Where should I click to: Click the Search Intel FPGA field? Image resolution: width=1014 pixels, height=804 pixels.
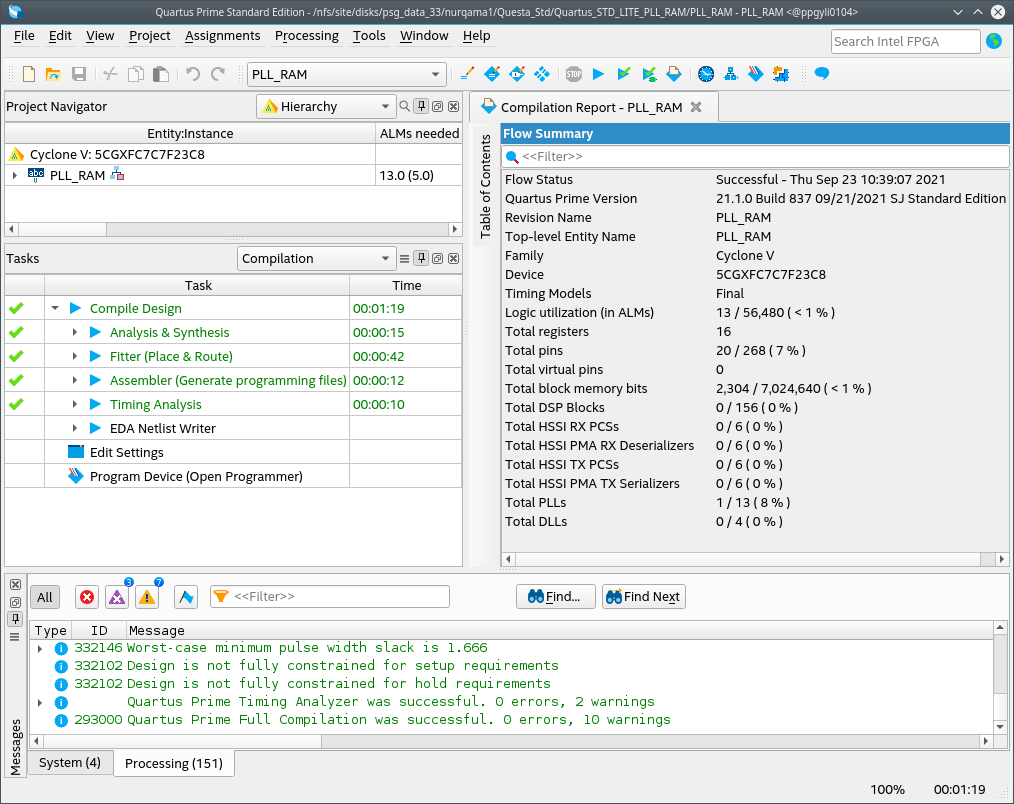905,41
